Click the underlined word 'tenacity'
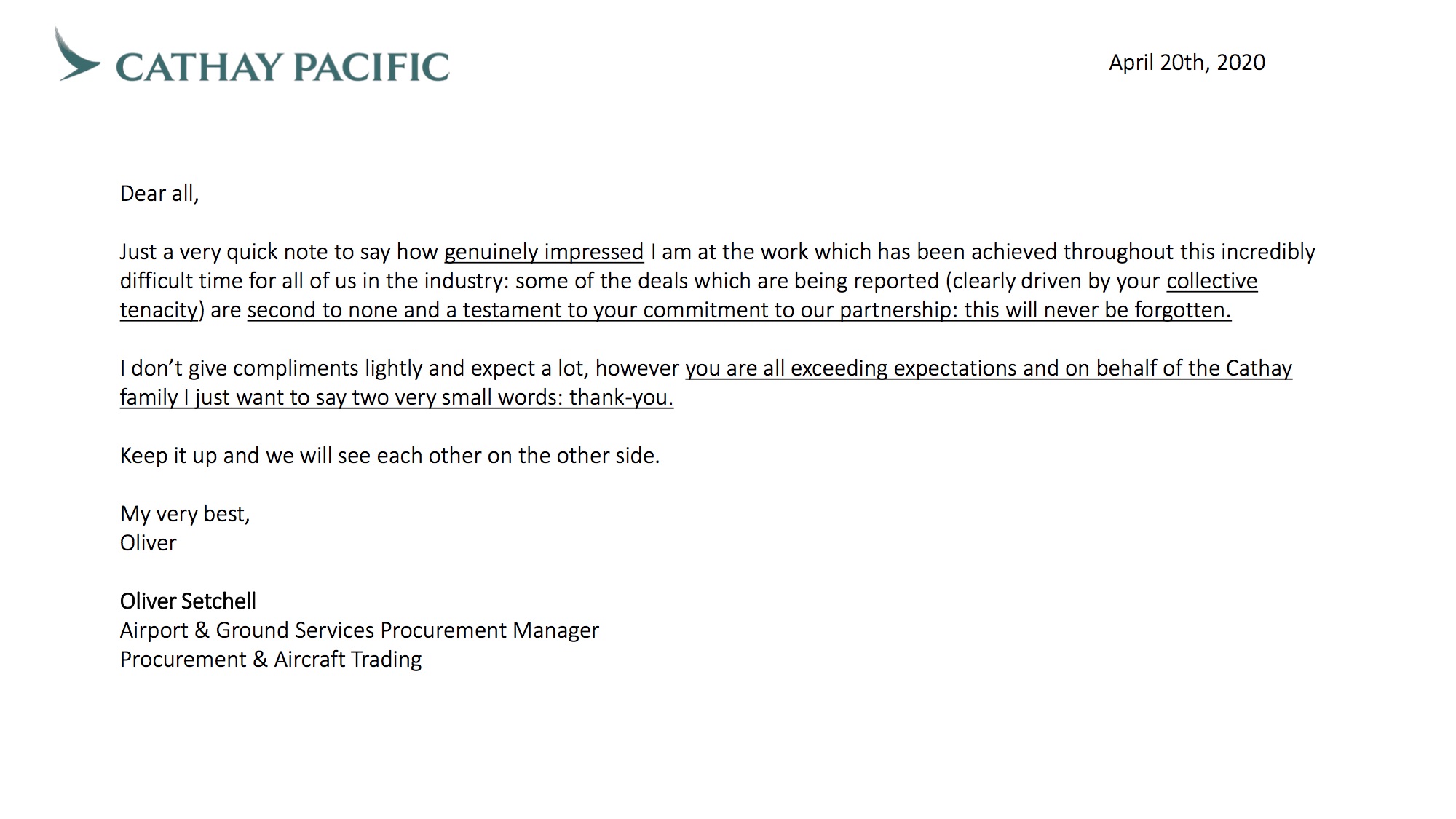Screen dimensions: 1456x819 click(159, 310)
